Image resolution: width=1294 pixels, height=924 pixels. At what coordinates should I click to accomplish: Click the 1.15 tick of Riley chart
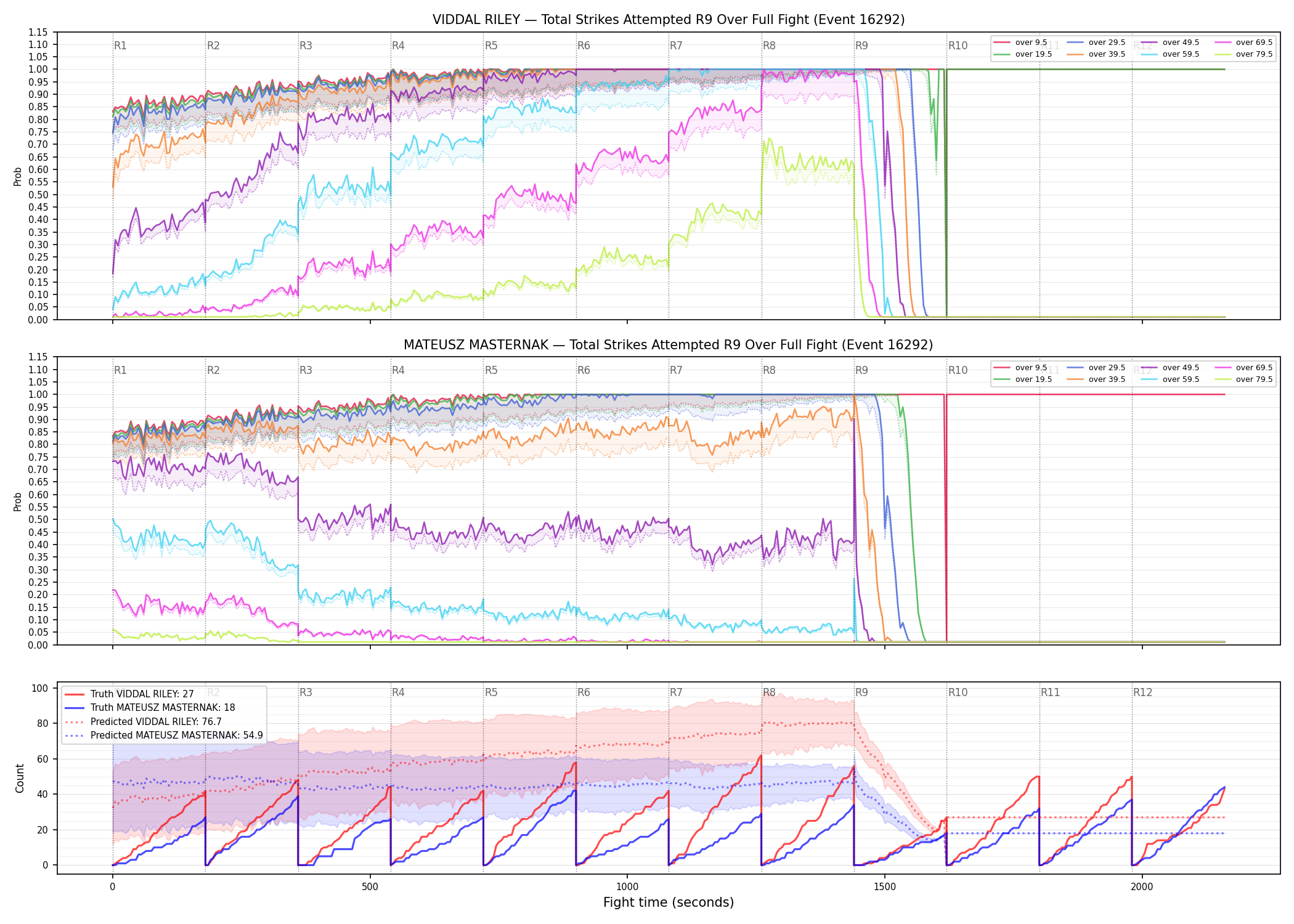pyautogui.click(x=38, y=32)
